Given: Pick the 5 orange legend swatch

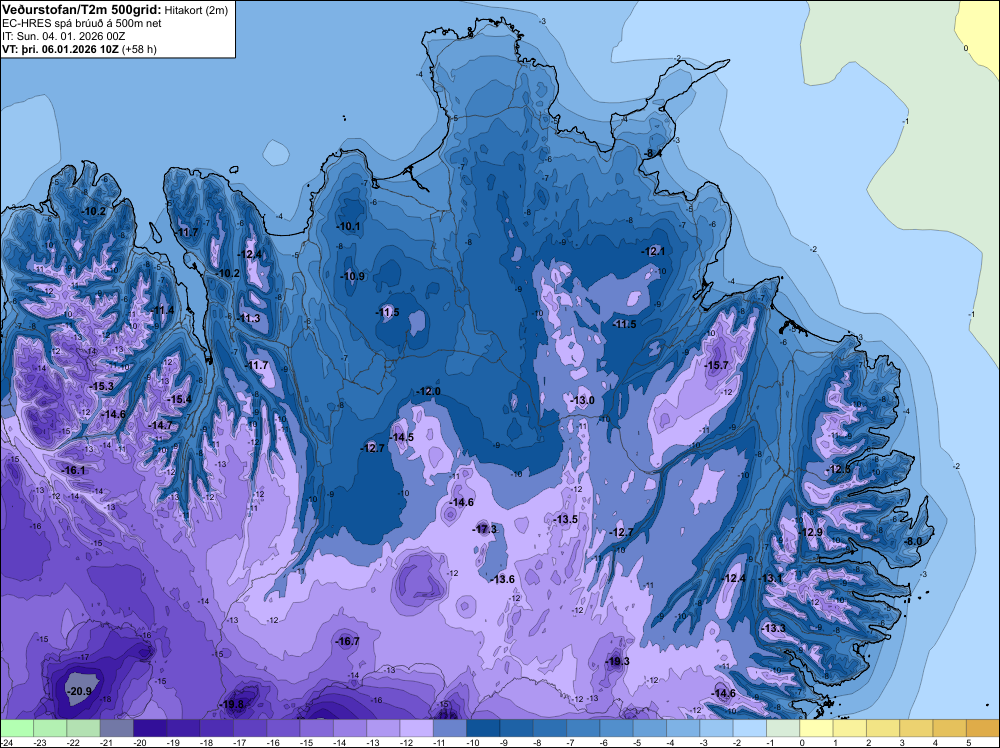Looking at the screenshot, I should pyautogui.click(x=983, y=728).
